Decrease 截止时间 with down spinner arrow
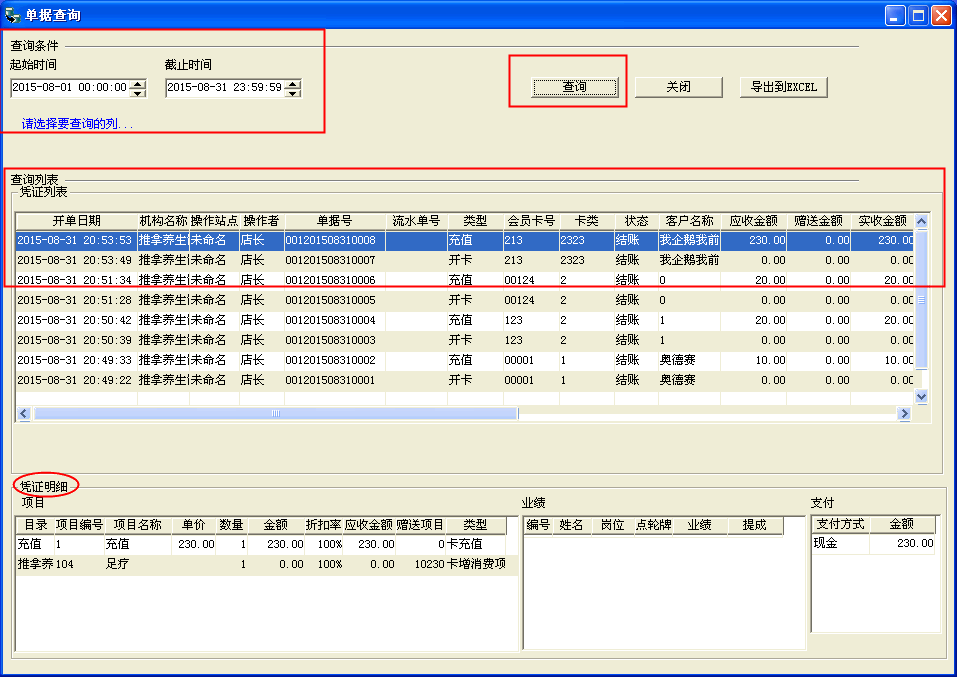 294,93
